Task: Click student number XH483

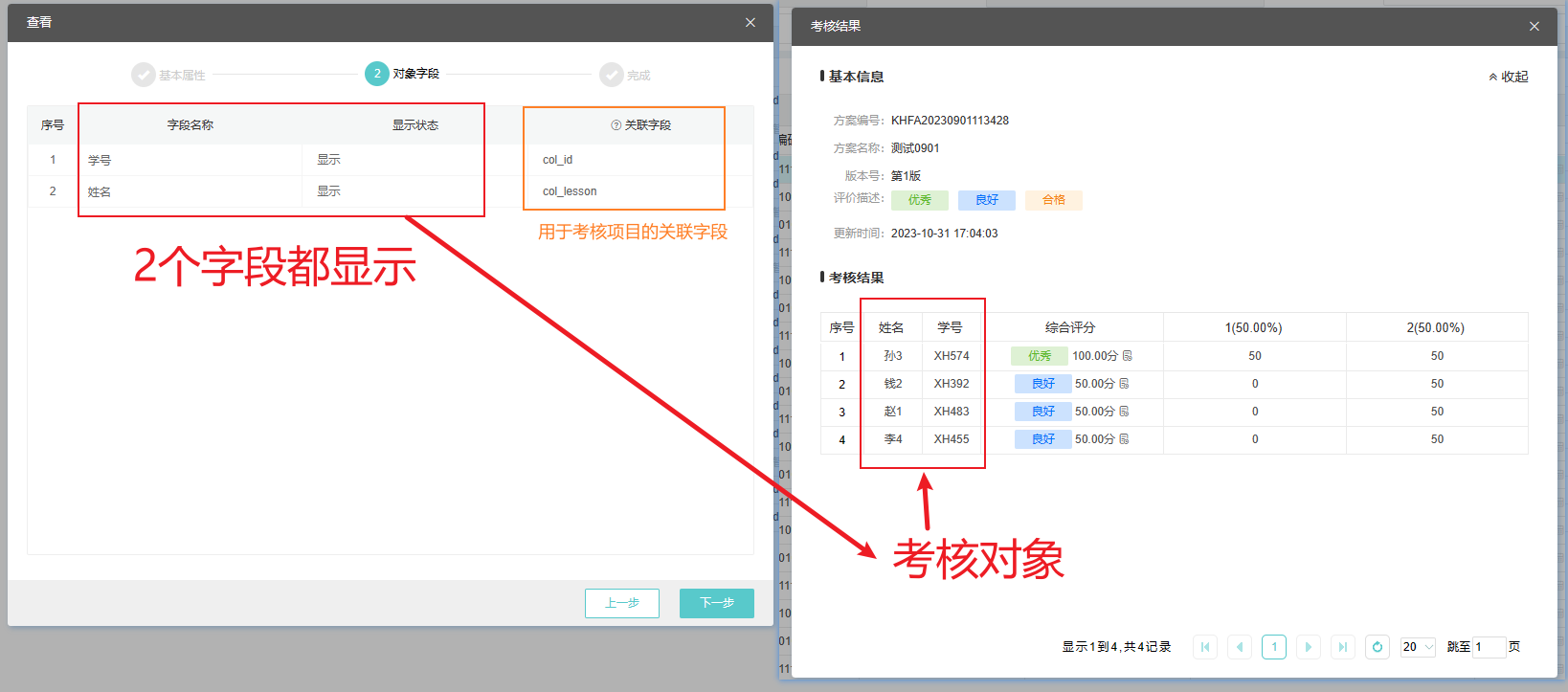Action: pyautogui.click(x=952, y=412)
